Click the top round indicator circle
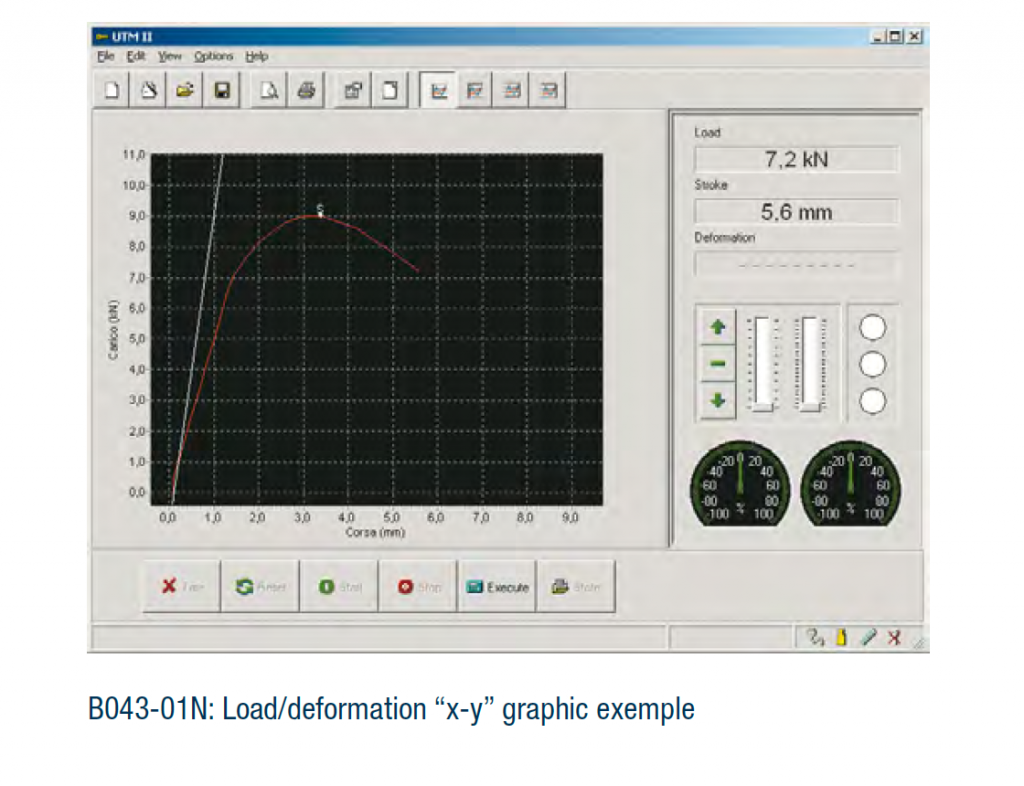 click(873, 327)
